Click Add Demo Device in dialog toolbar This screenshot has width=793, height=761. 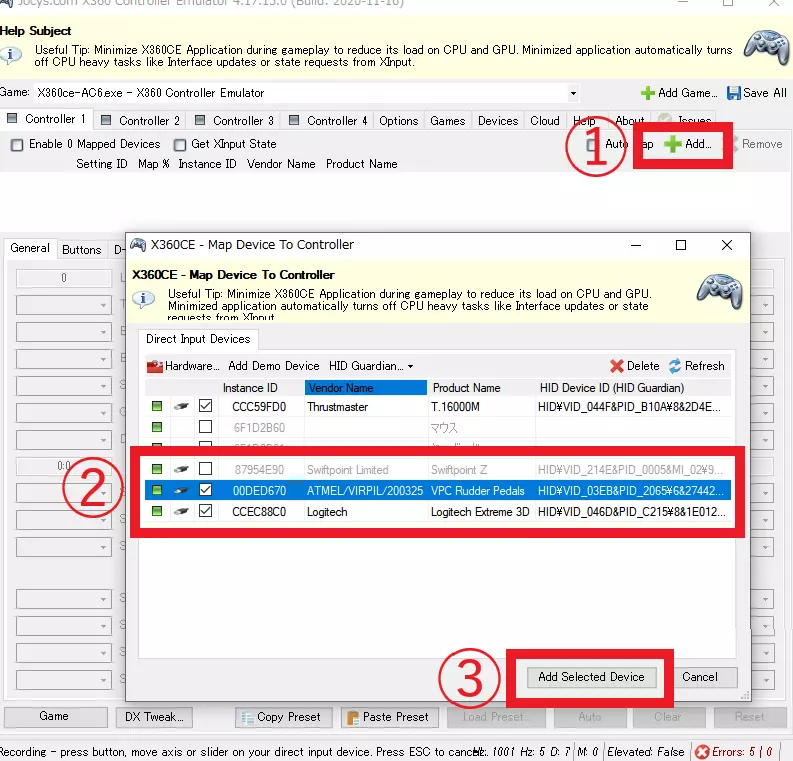[274, 366]
